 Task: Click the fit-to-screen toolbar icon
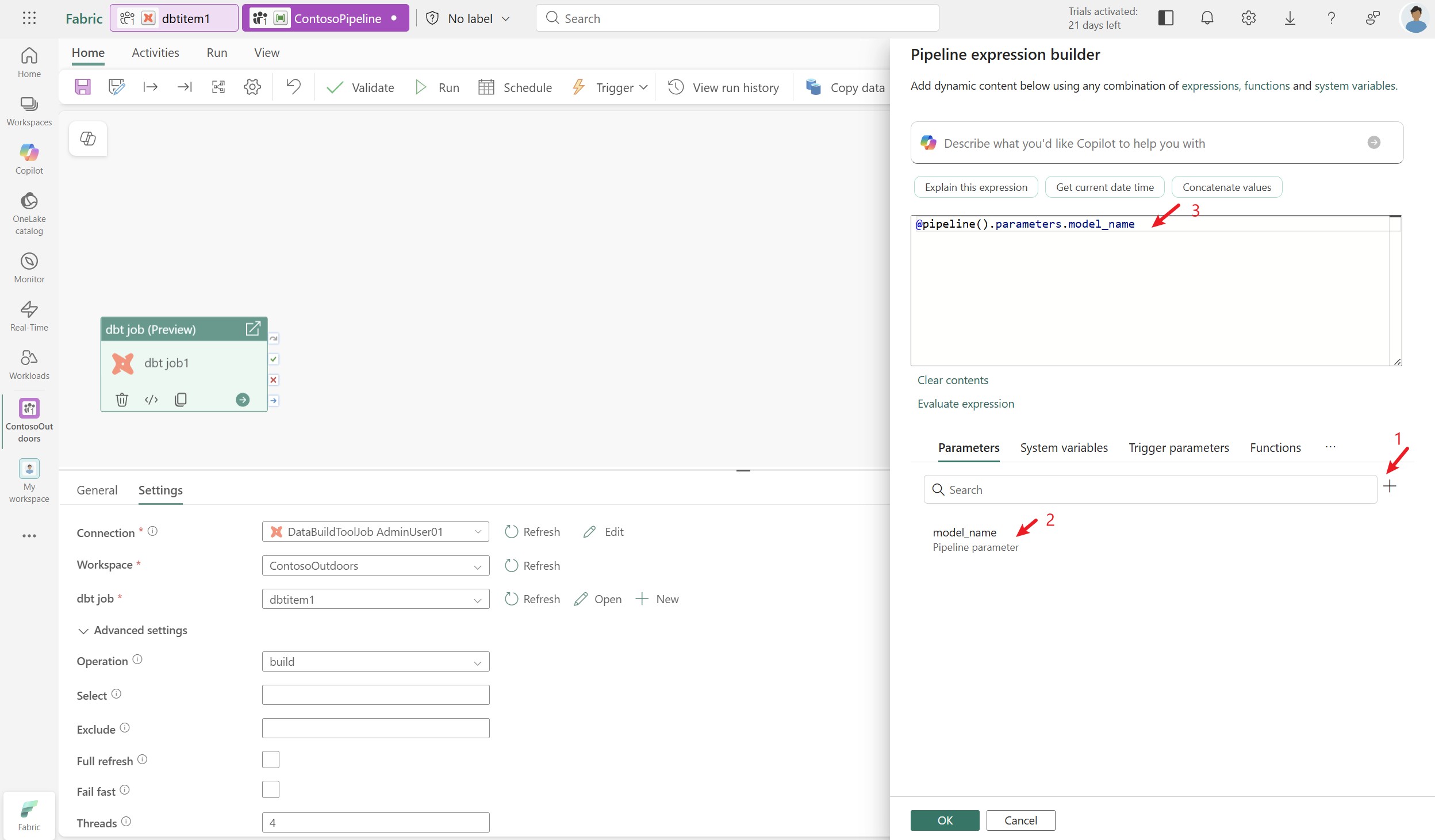coord(218,87)
